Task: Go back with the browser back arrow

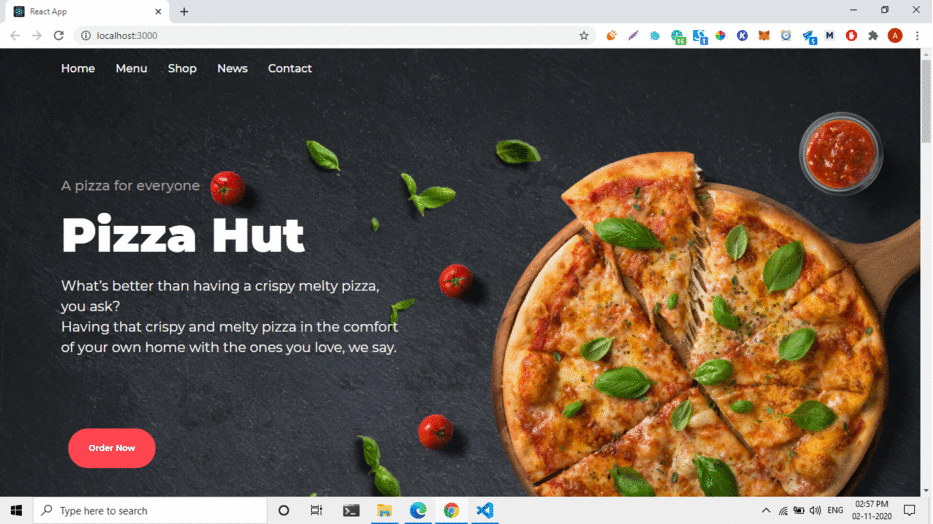Action: (x=15, y=36)
